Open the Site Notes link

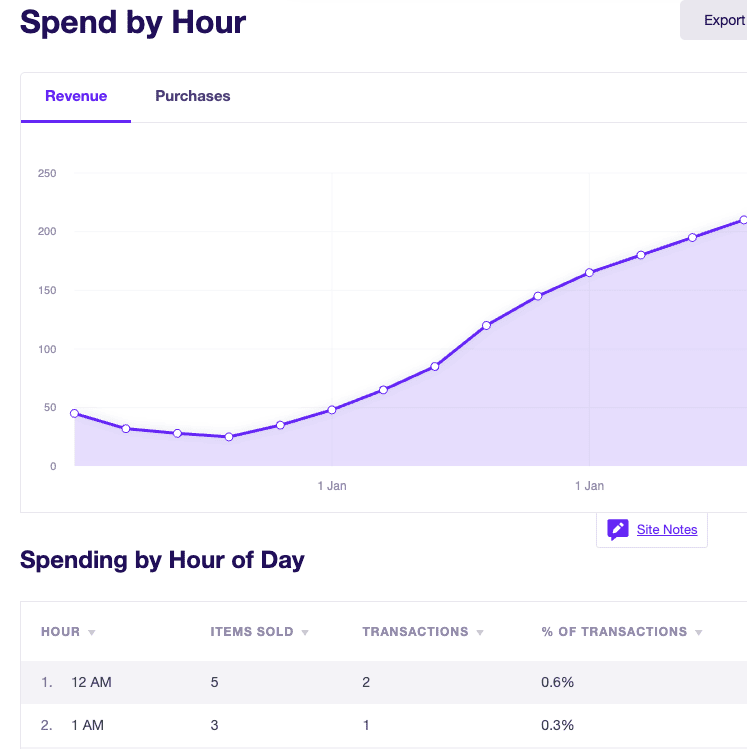pyautogui.click(x=667, y=529)
